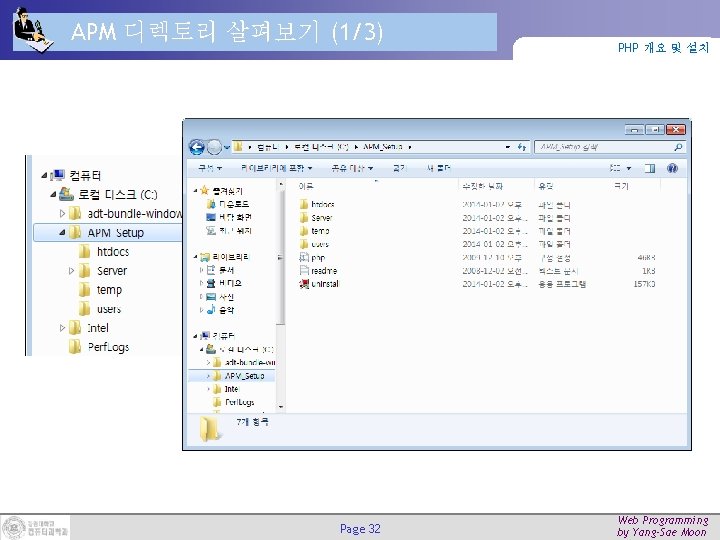
Task: Sort by the 수정한 날짜 column header
Action: point(483,186)
